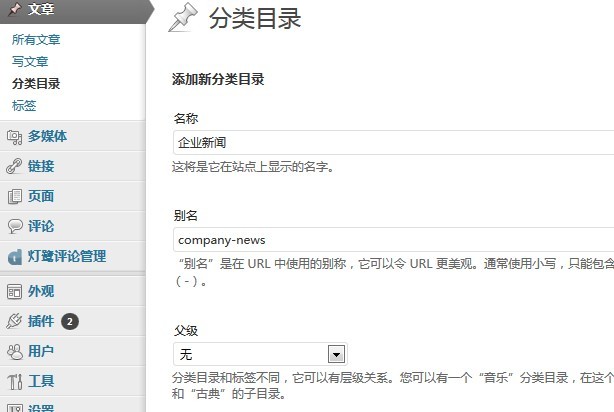This screenshot has height=412, width=614.
Task: Click the 评论 speech bubble icon
Action: (x=14, y=227)
